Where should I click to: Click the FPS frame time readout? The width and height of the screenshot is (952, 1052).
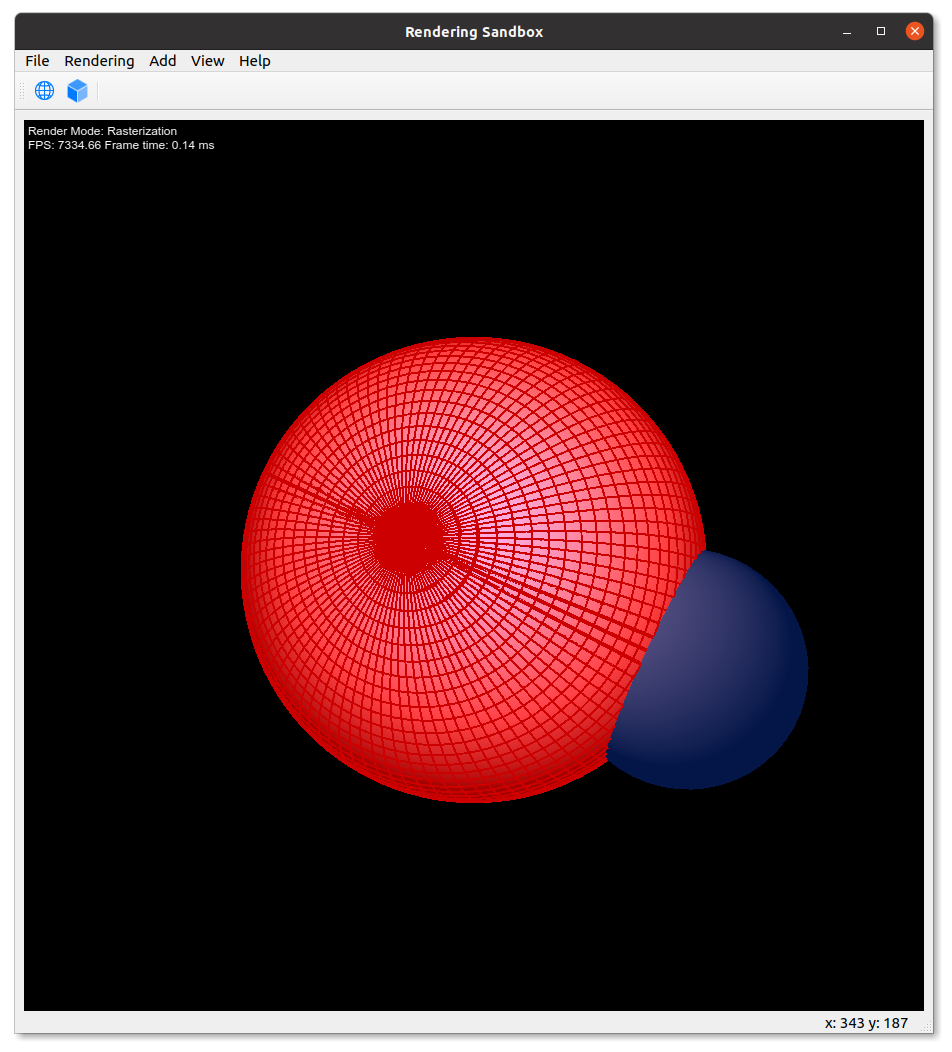(121, 145)
